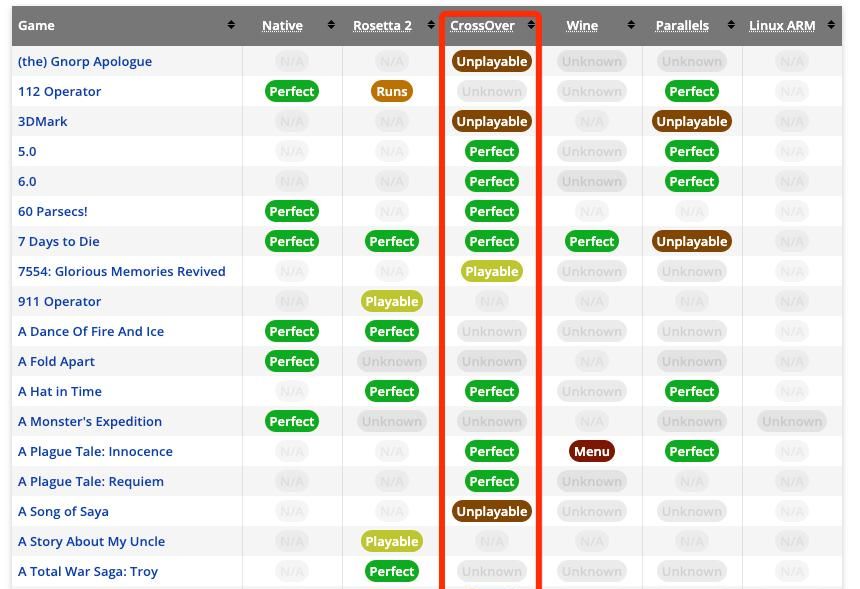Click CrossOver Perfect badge for 5.0
Screen dimensions: 860x589
(492, 151)
